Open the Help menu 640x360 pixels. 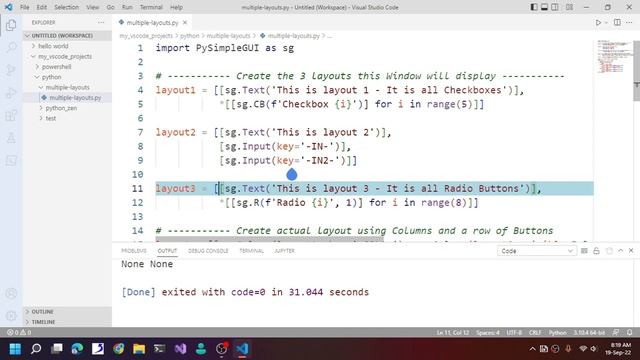[x=176, y=7]
